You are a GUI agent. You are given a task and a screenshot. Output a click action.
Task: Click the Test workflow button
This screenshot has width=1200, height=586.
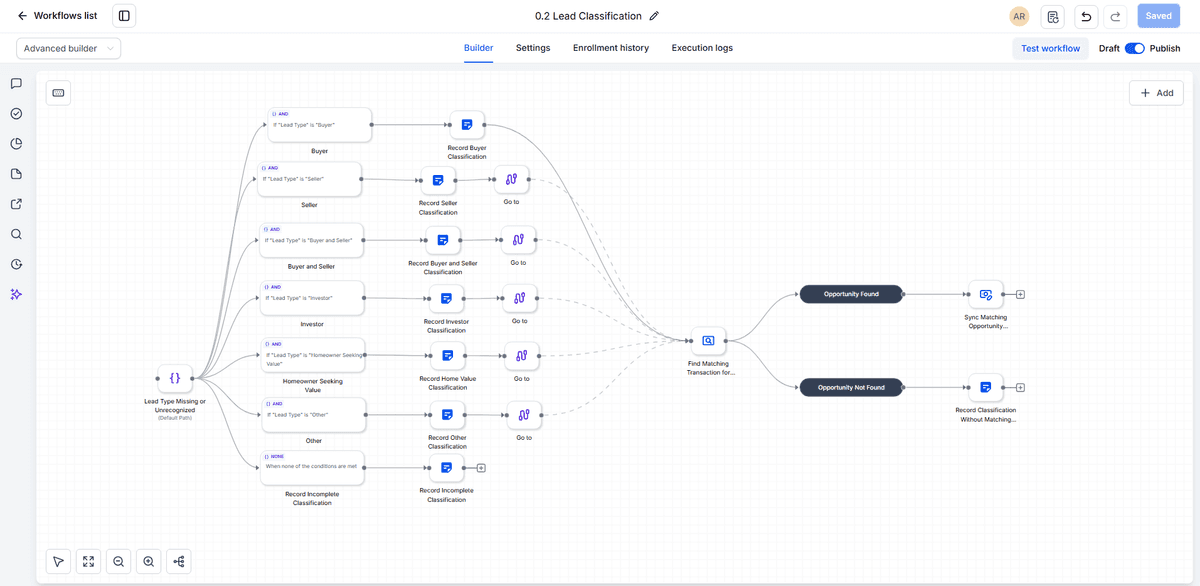click(x=1050, y=48)
